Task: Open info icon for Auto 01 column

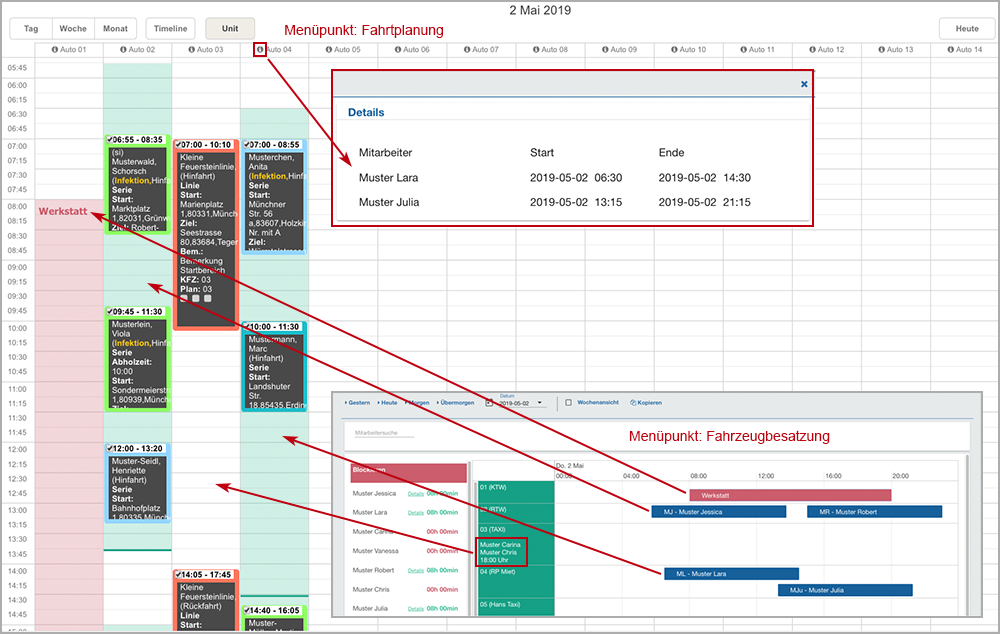Action: click(x=55, y=49)
